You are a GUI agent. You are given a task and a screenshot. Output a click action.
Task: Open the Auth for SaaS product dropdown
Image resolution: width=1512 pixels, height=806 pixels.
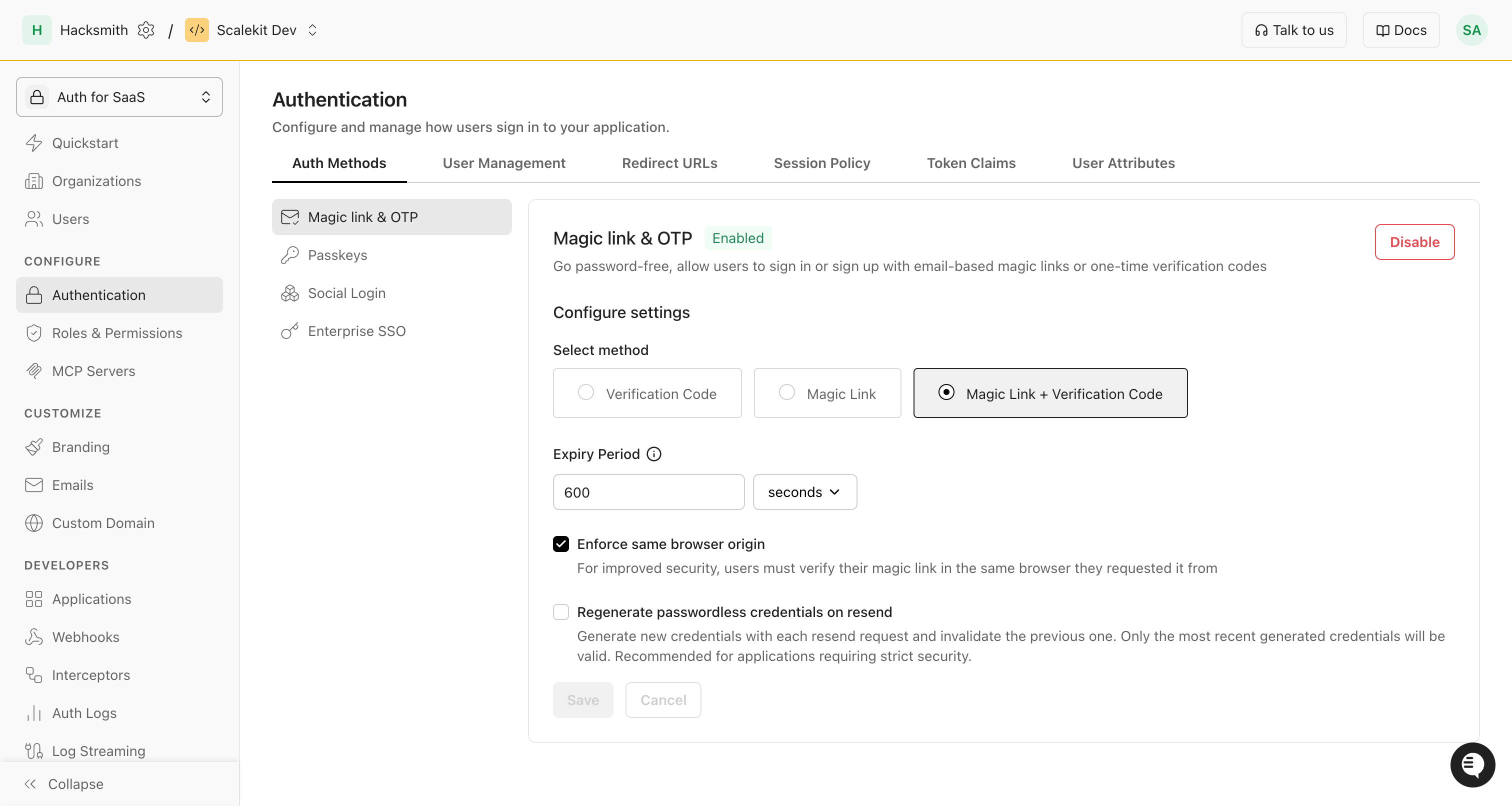(x=119, y=97)
